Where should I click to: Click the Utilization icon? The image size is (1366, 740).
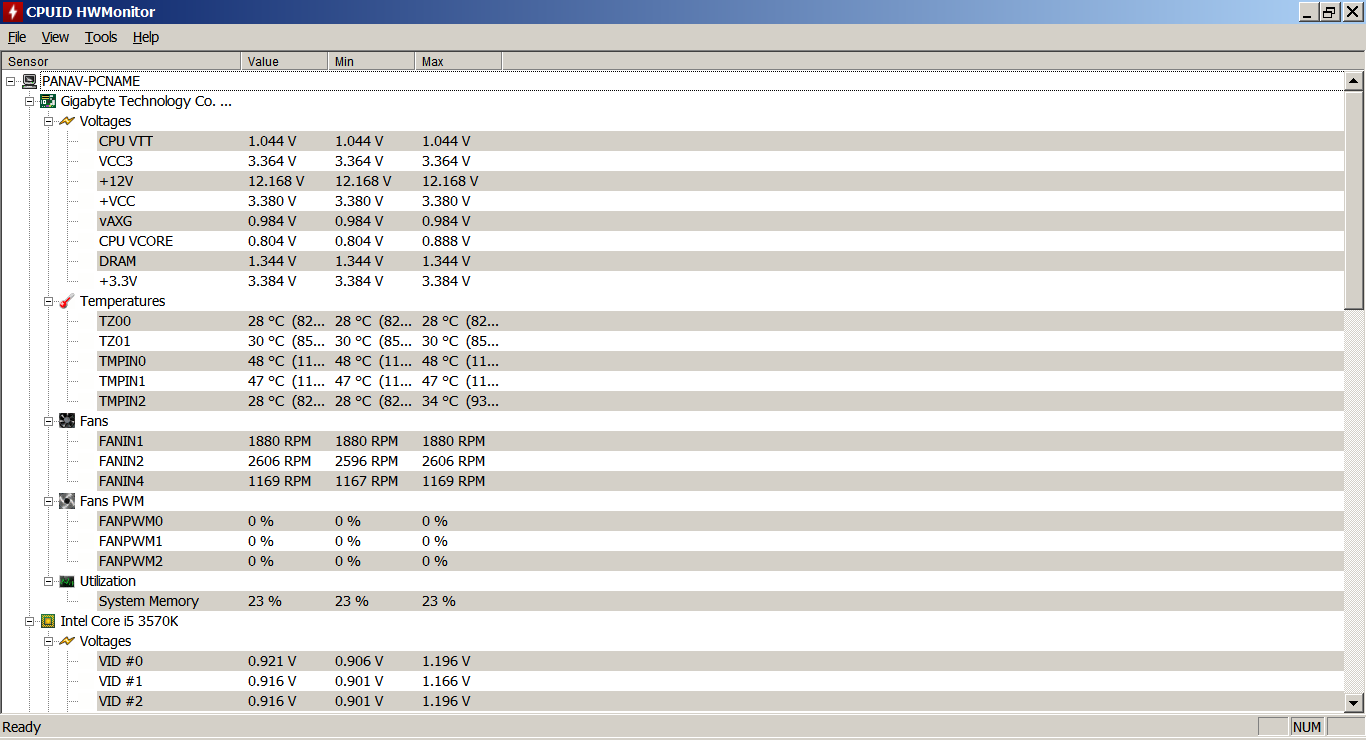point(67,581)
